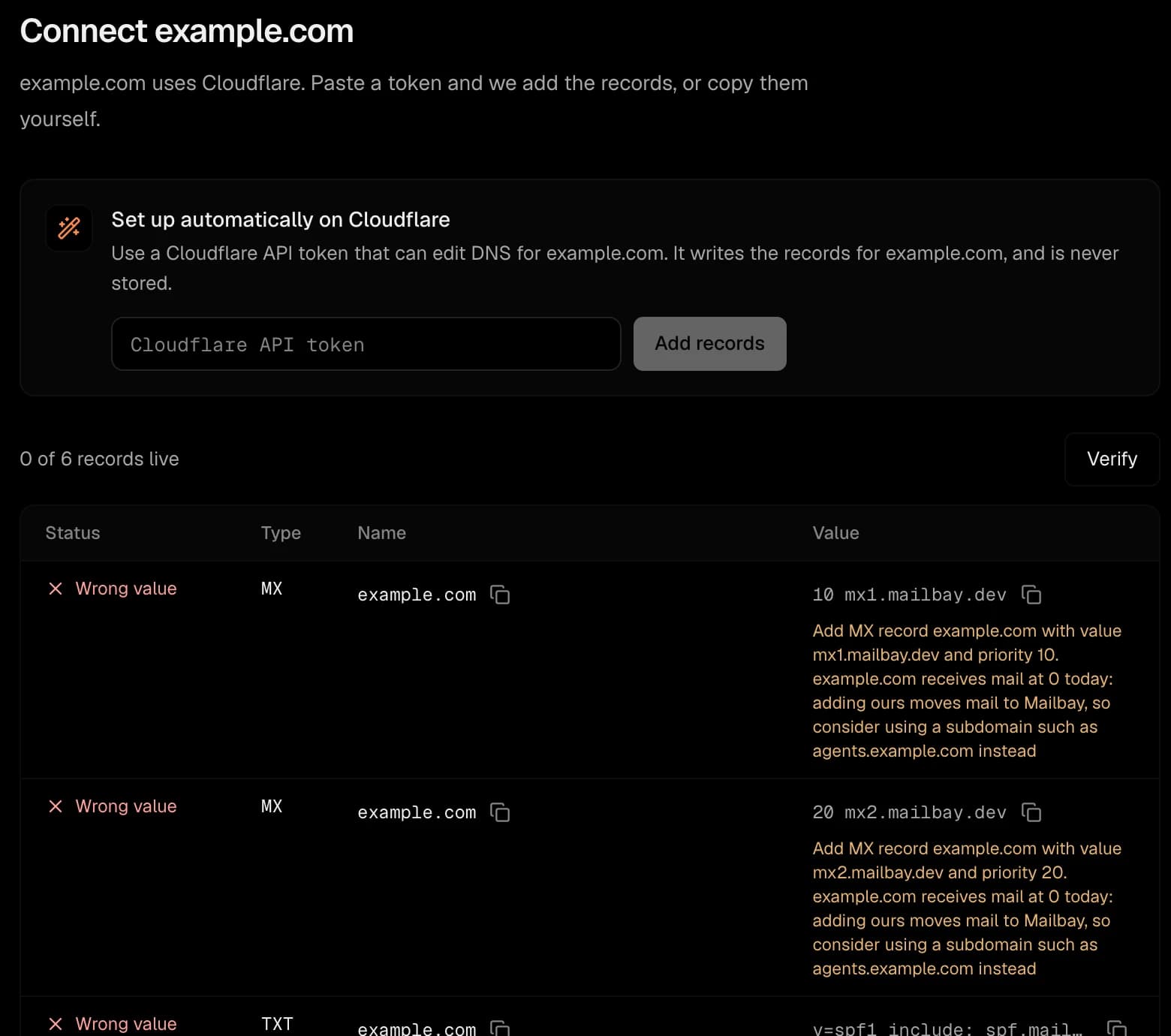Copy the value 10 mx1.mailbay.dev
The width and height of the screenshot is (1171, 1036).
pos(1031,595)
